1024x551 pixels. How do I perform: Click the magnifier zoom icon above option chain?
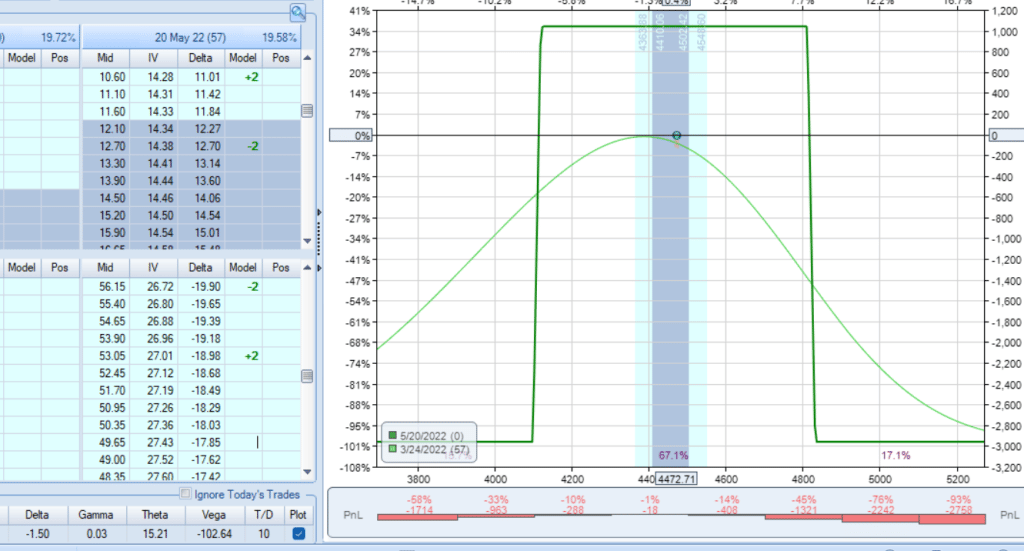298,12
